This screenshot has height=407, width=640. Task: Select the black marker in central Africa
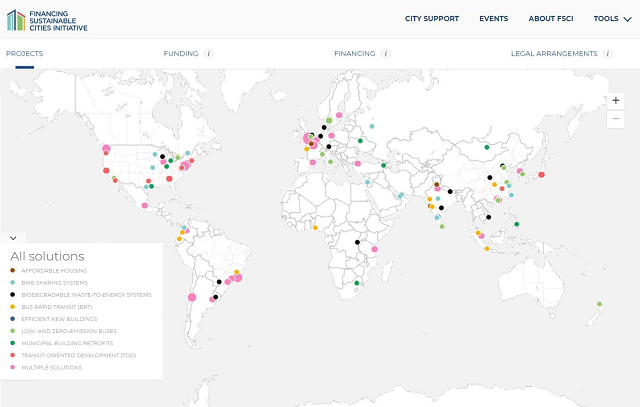(357, 242)
